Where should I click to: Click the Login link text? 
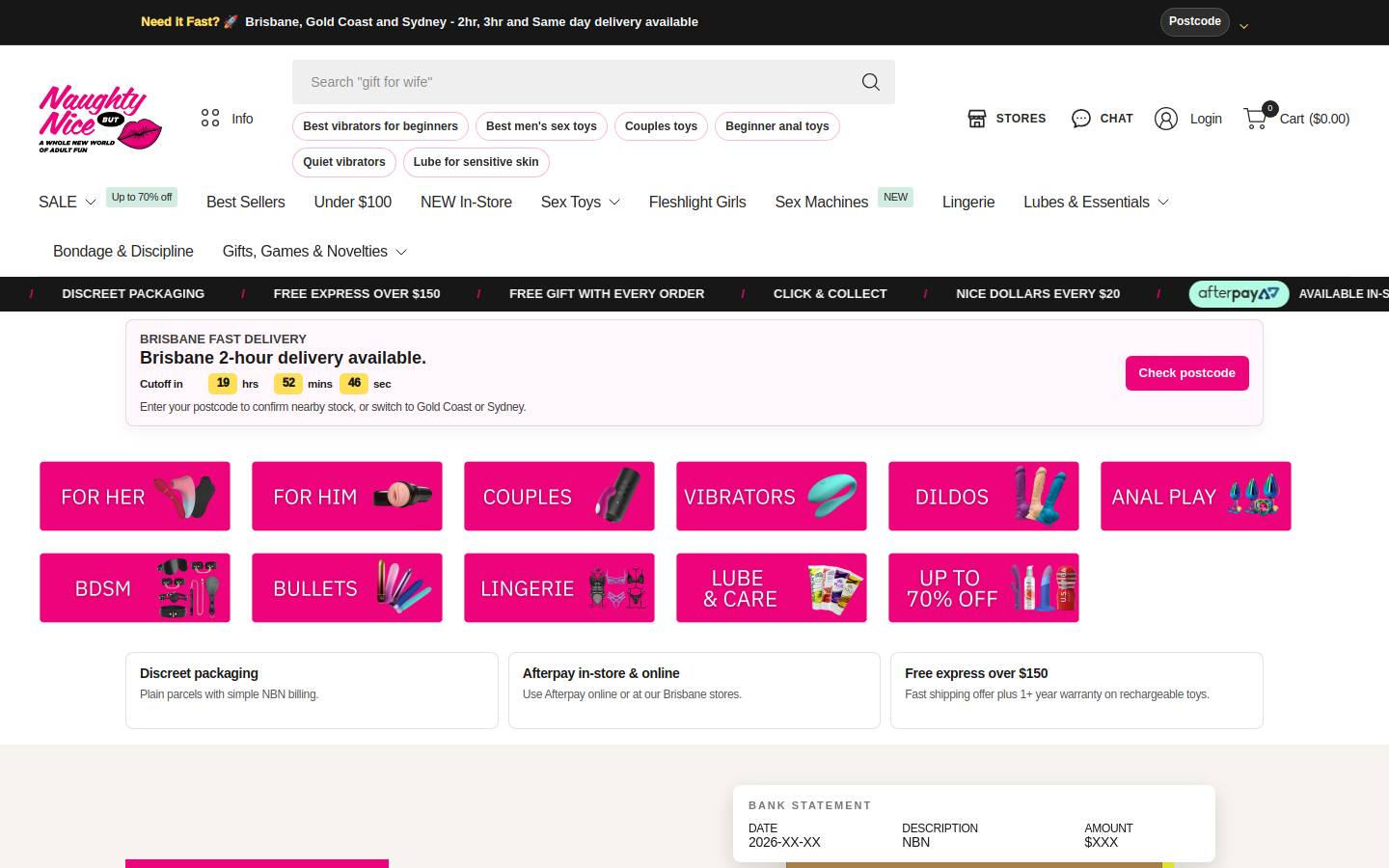1206,119
